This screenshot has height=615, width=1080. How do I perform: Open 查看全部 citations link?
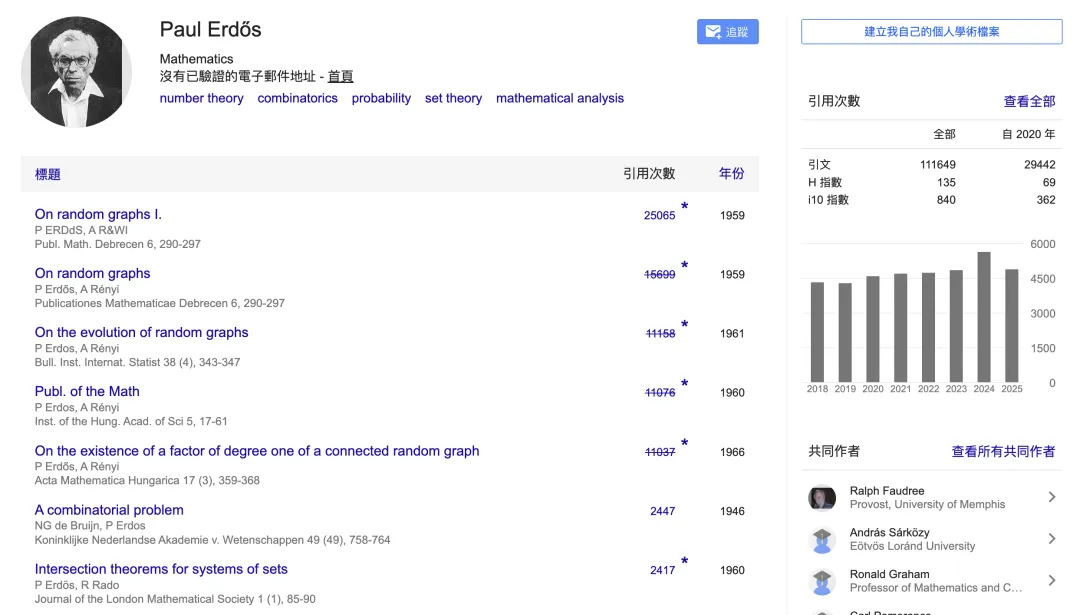pos(1029,101)
